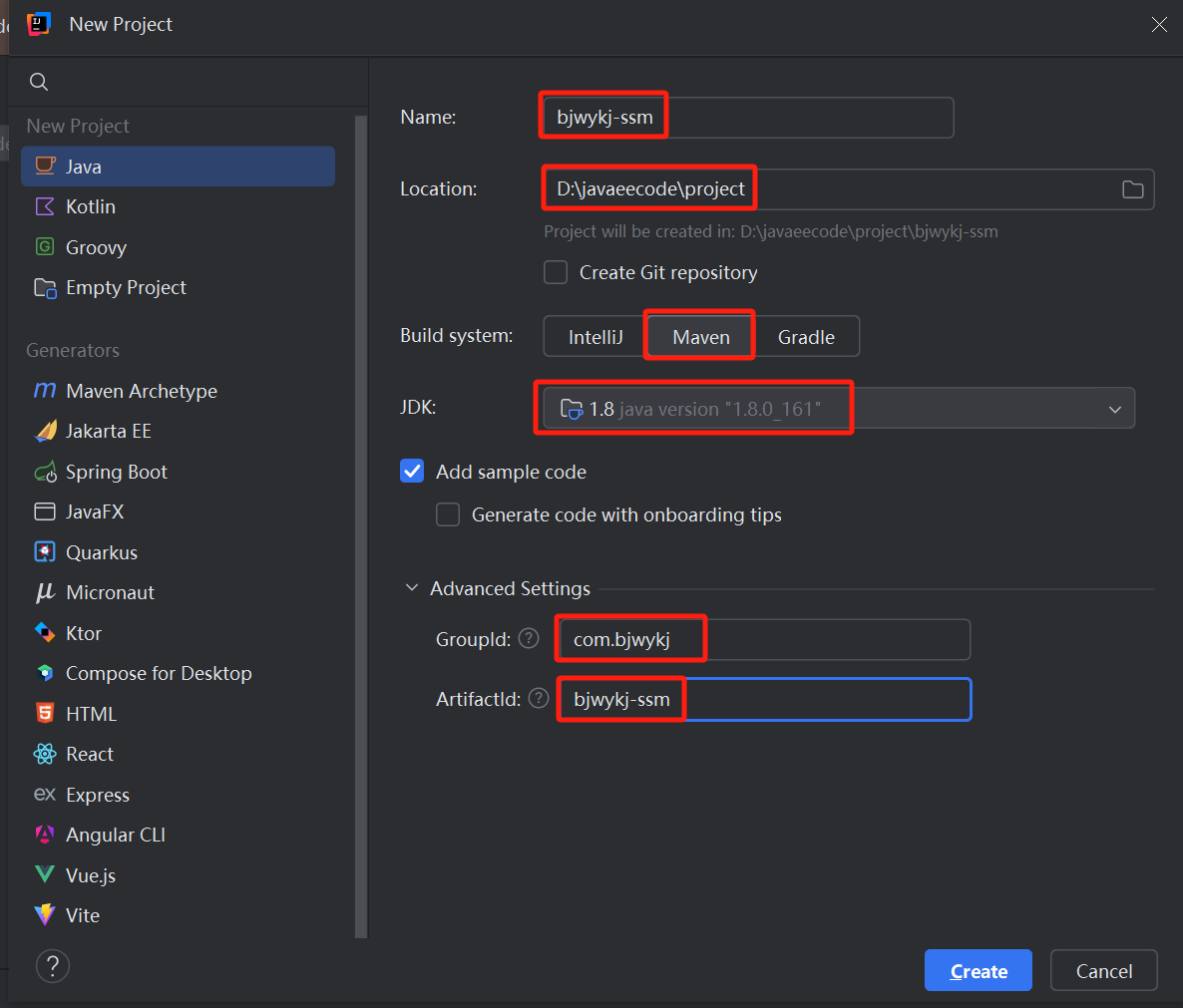Select the Quarkus label in generators
The width and height of the screenshot is (1183, 1008).
102,552
